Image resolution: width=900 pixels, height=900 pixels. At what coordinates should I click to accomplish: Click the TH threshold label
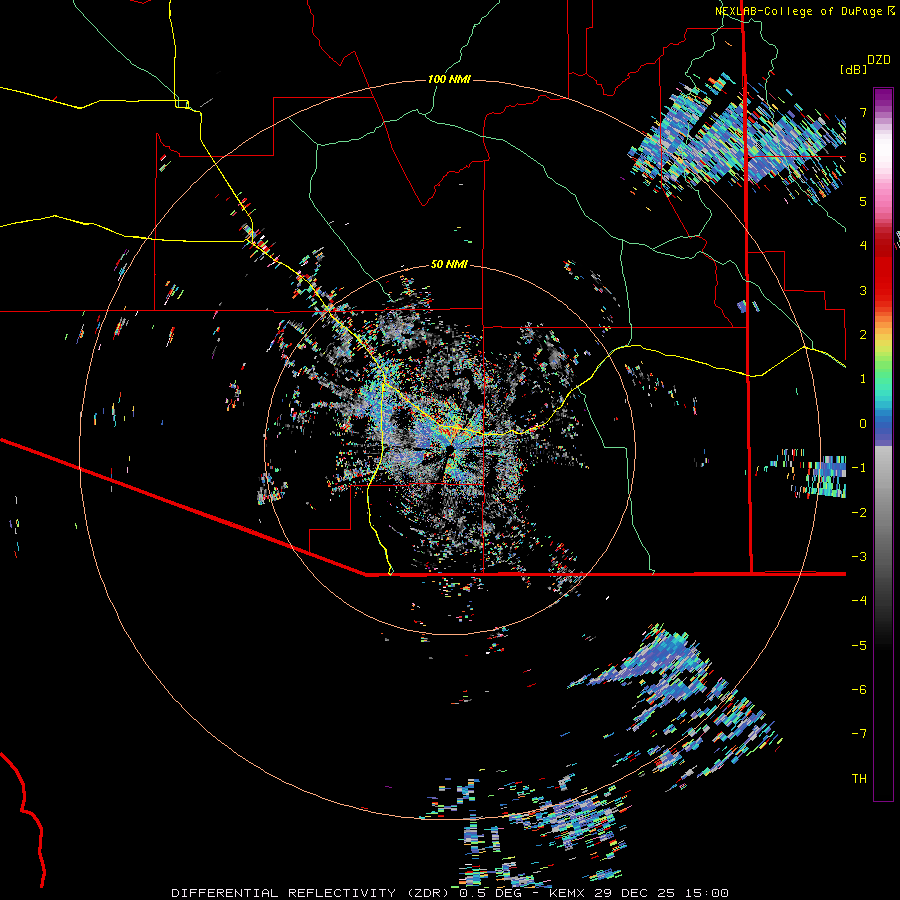coord(859,778)
